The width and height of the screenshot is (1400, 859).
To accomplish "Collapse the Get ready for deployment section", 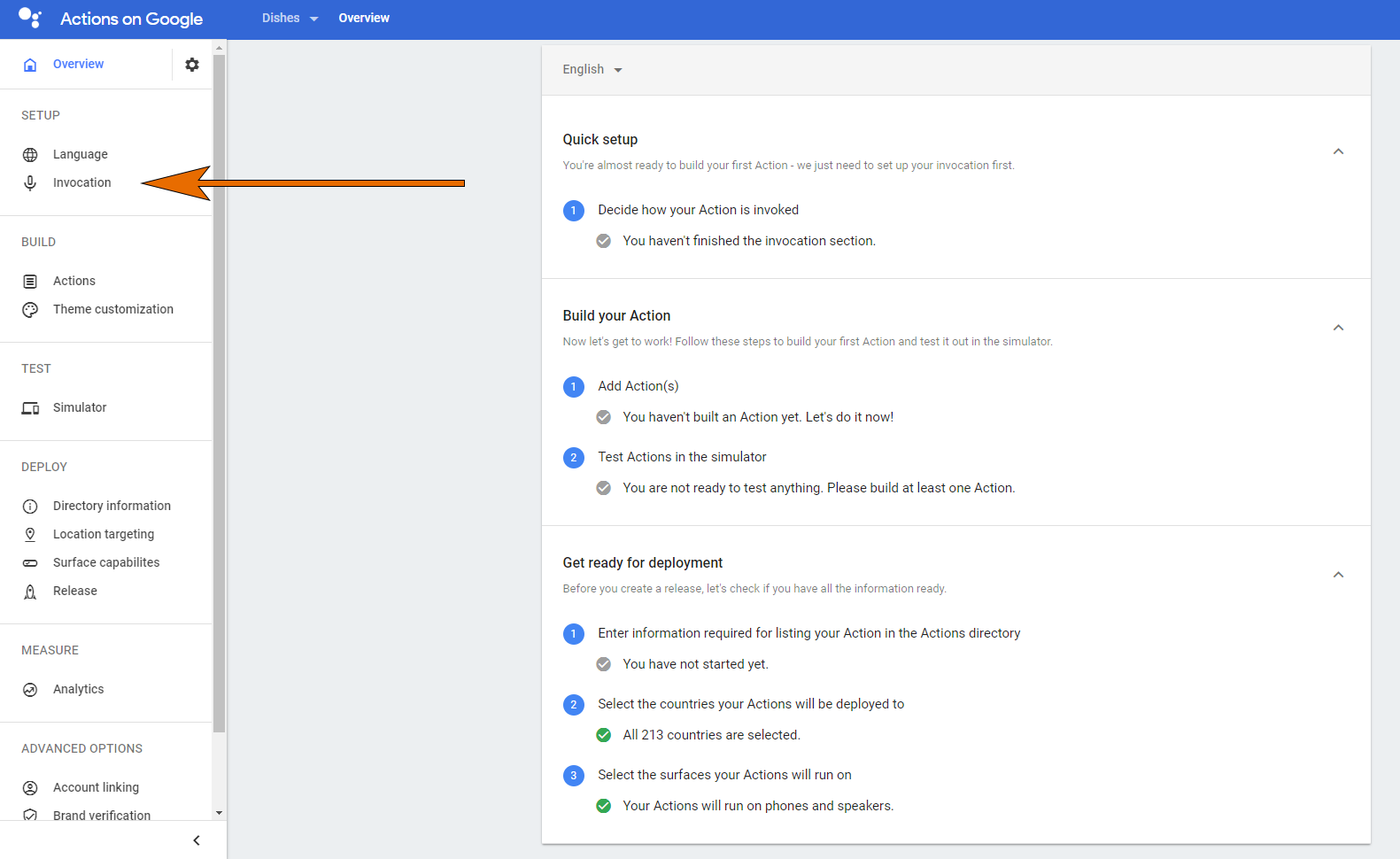I will [1338, 575].
